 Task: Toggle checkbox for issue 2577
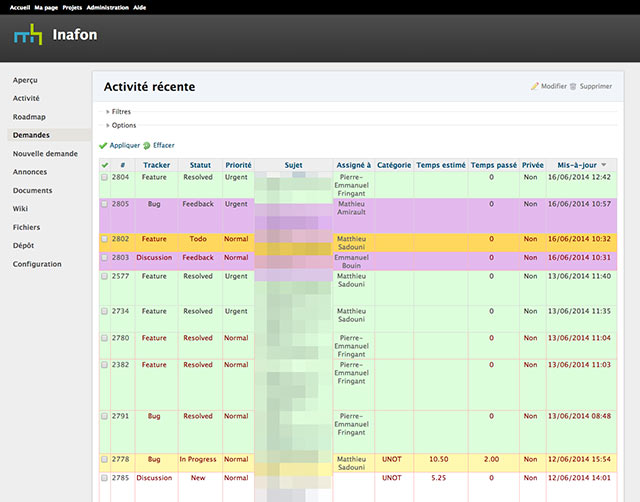[104, 276]
